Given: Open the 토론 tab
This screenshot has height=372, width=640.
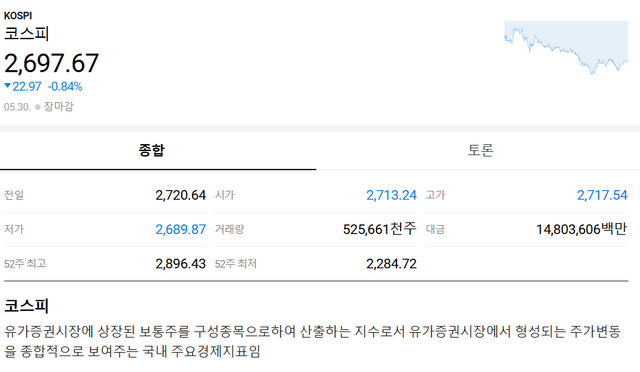Looking at the screenshot, I should [480, 150].
